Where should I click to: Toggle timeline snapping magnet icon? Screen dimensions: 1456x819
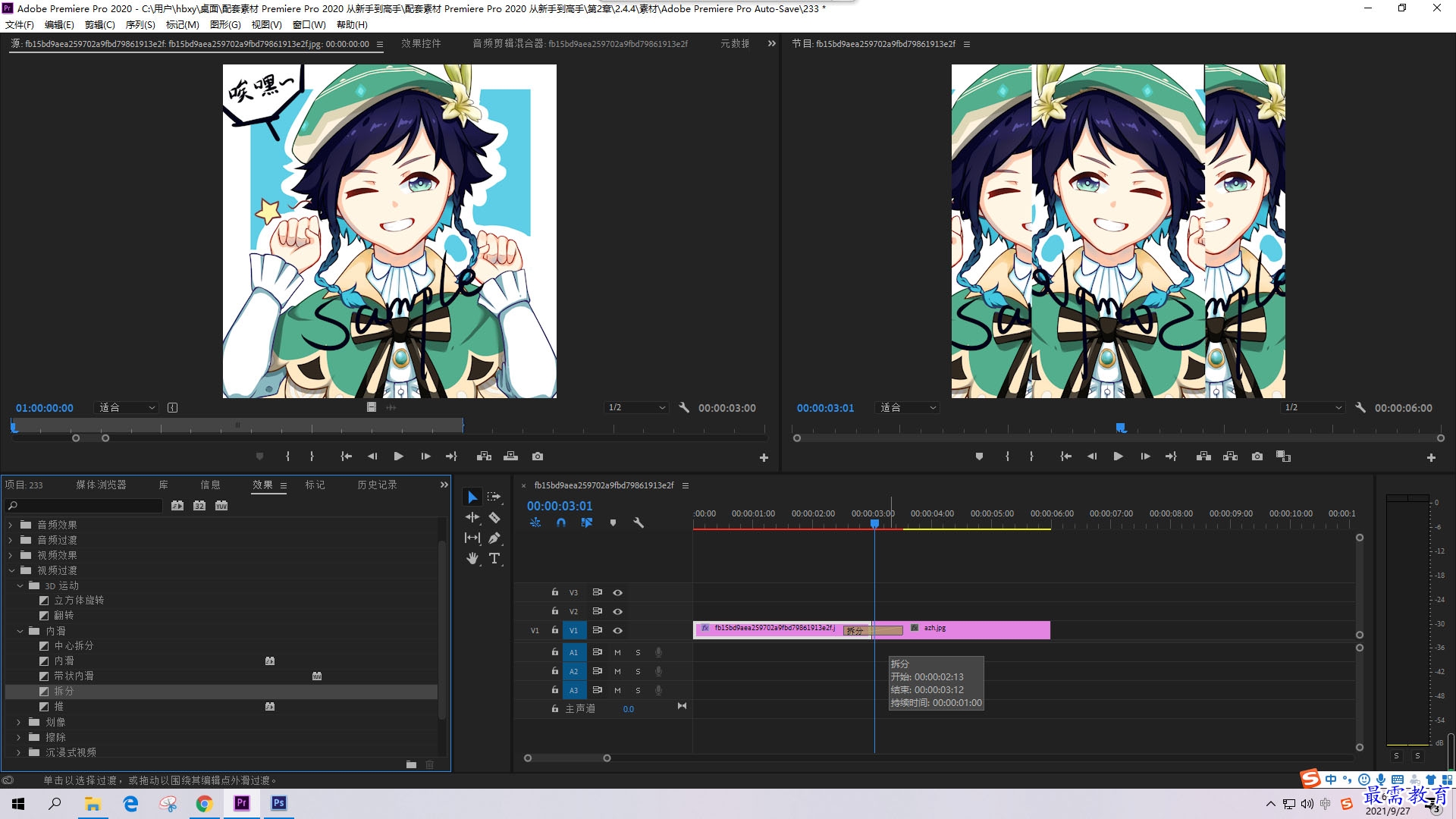[x=561, y=522]
